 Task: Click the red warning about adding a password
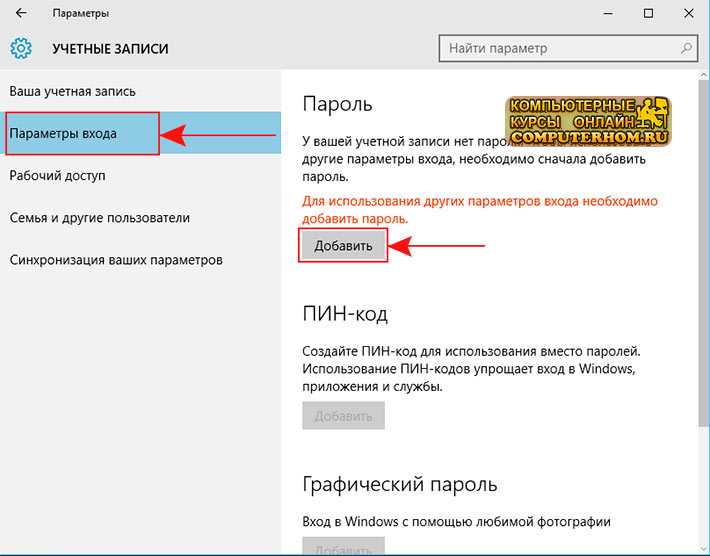[480, 210]
